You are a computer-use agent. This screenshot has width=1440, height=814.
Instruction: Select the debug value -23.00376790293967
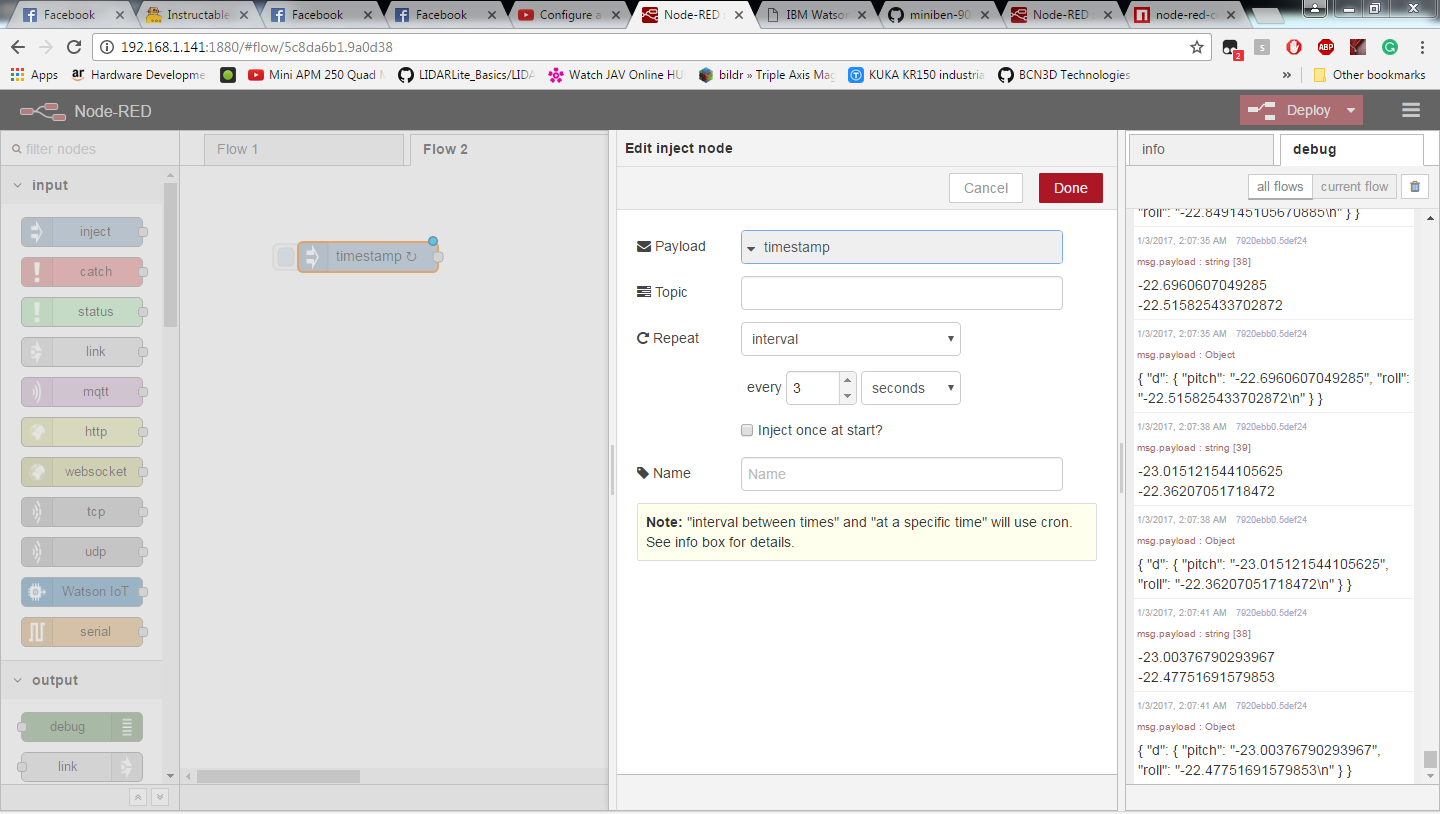[1206, 657]
